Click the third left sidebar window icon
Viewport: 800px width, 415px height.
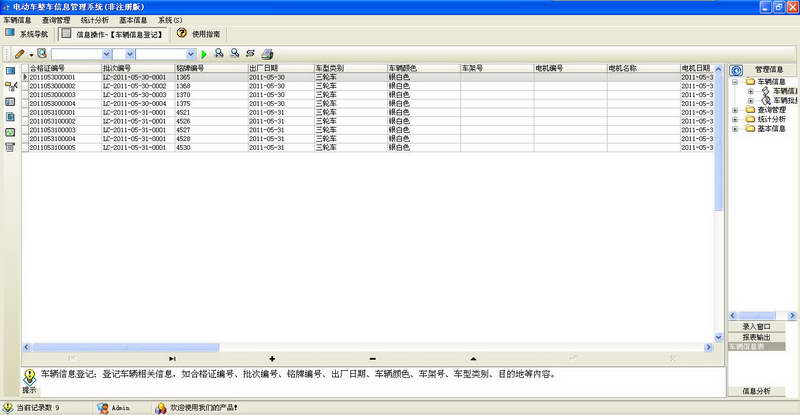click(10, 102)
